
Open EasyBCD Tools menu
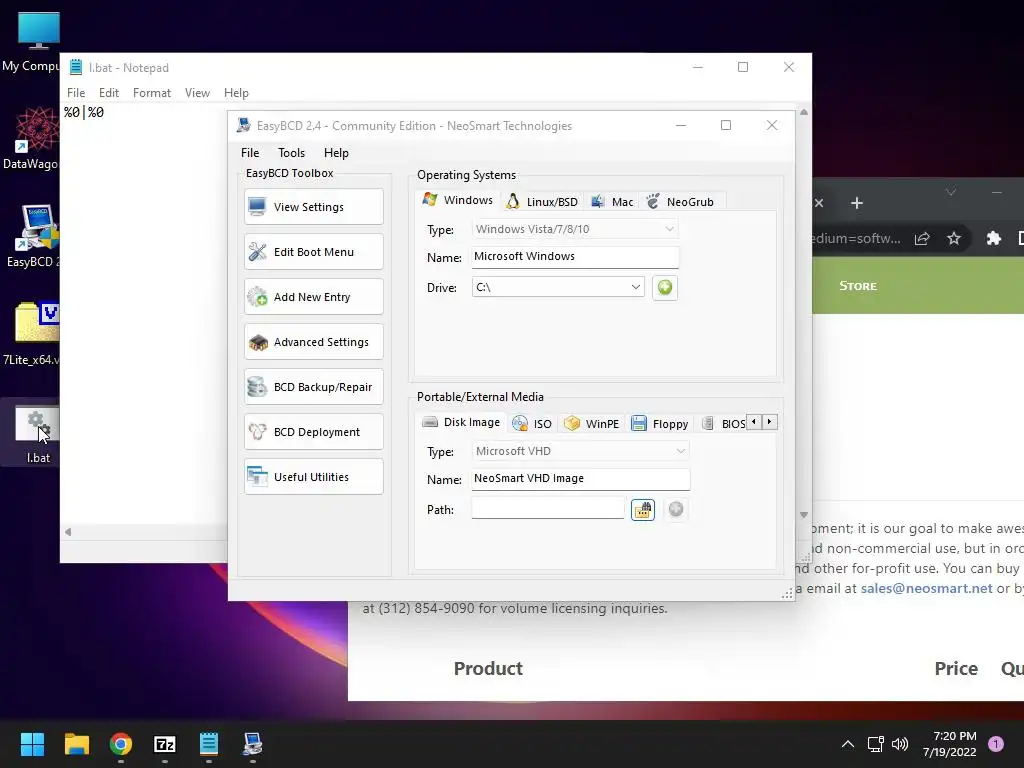point(291,153)
